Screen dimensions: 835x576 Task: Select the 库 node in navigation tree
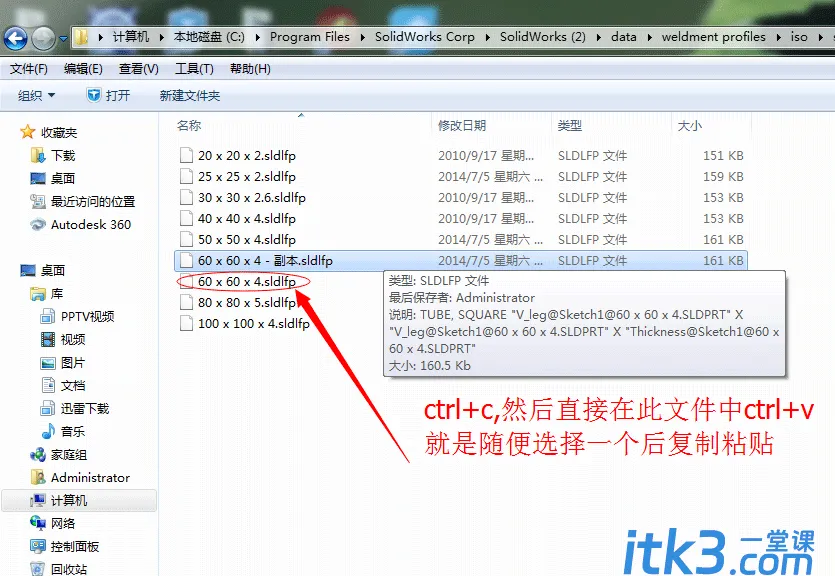coord(47,293)
